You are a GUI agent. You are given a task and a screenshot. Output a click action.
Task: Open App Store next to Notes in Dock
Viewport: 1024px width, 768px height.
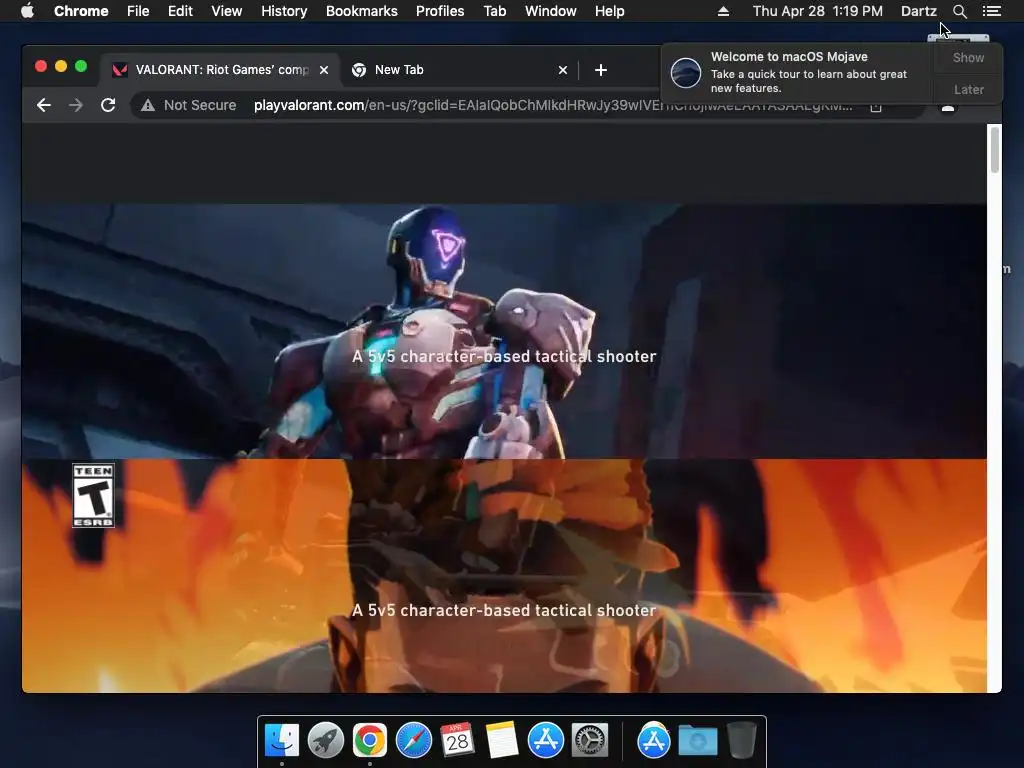(545, 740)
